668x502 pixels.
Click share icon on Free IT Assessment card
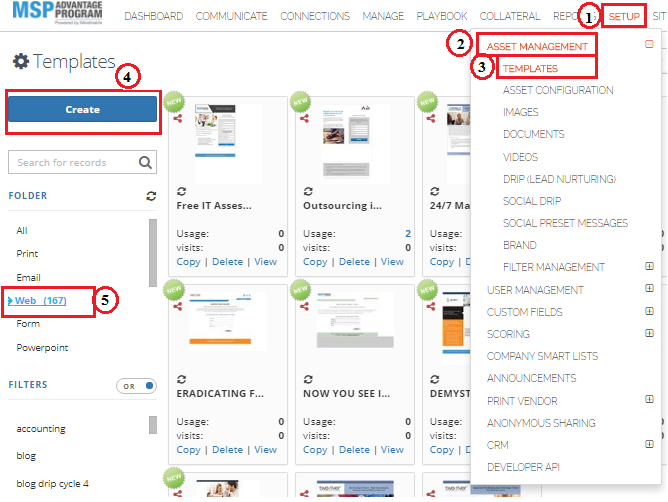pos(178,118)
